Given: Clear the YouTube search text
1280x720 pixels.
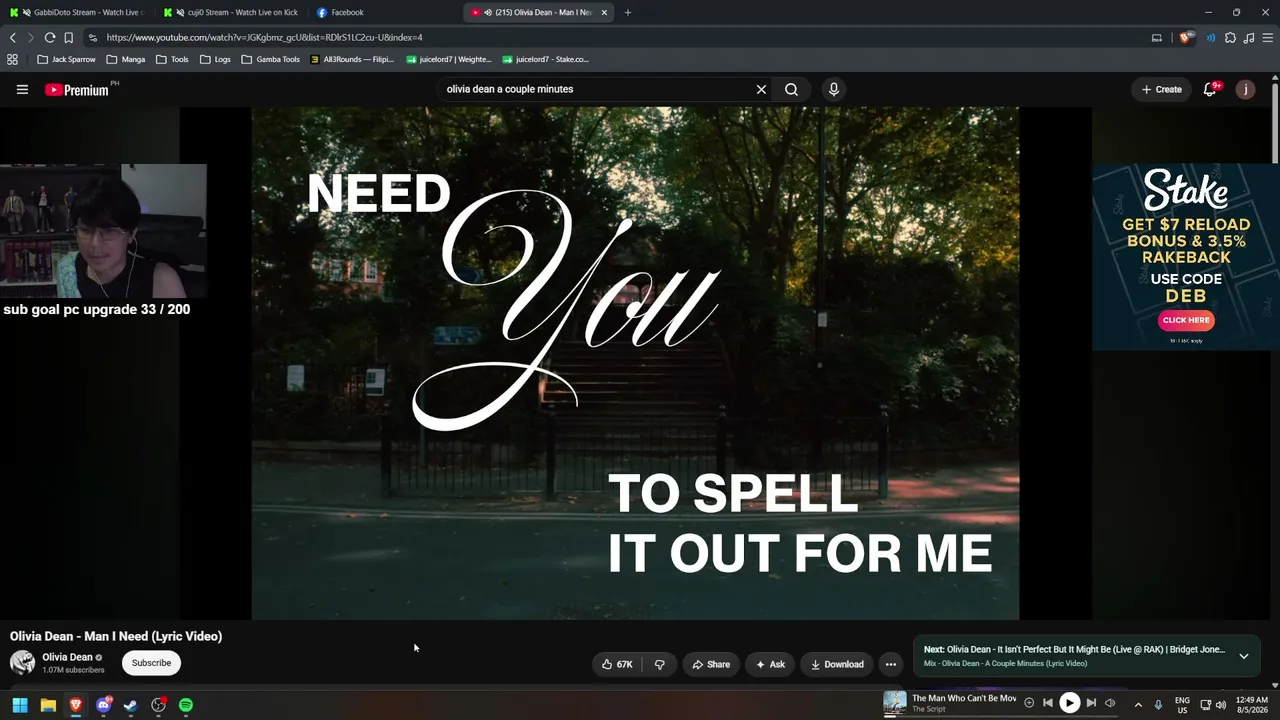Looking at the screenshot, I should point(761,89).
